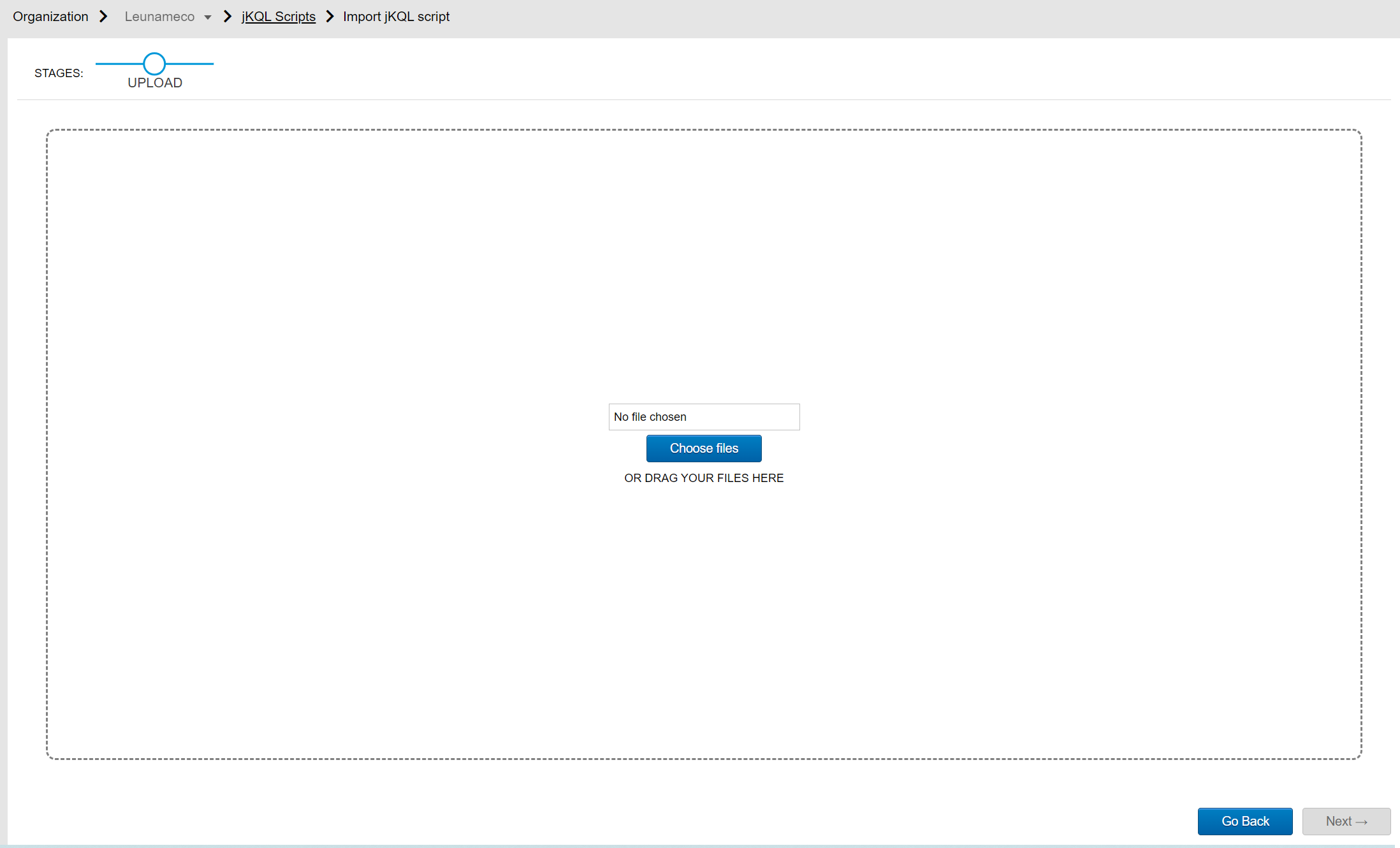The width and height of the screenshot is (1400, 848).
Task: Click the chevron before Import jKQL script
Action: [x=330, y=17]
